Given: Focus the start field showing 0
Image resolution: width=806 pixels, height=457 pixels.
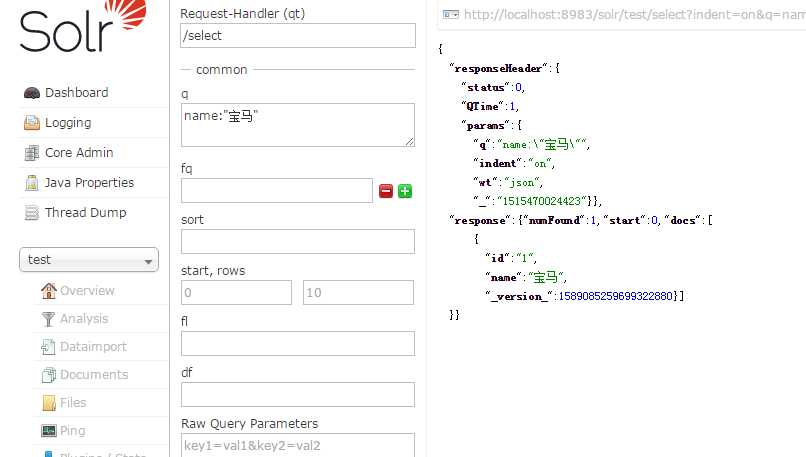Looking at the screenshot, I should pos(236,293).
